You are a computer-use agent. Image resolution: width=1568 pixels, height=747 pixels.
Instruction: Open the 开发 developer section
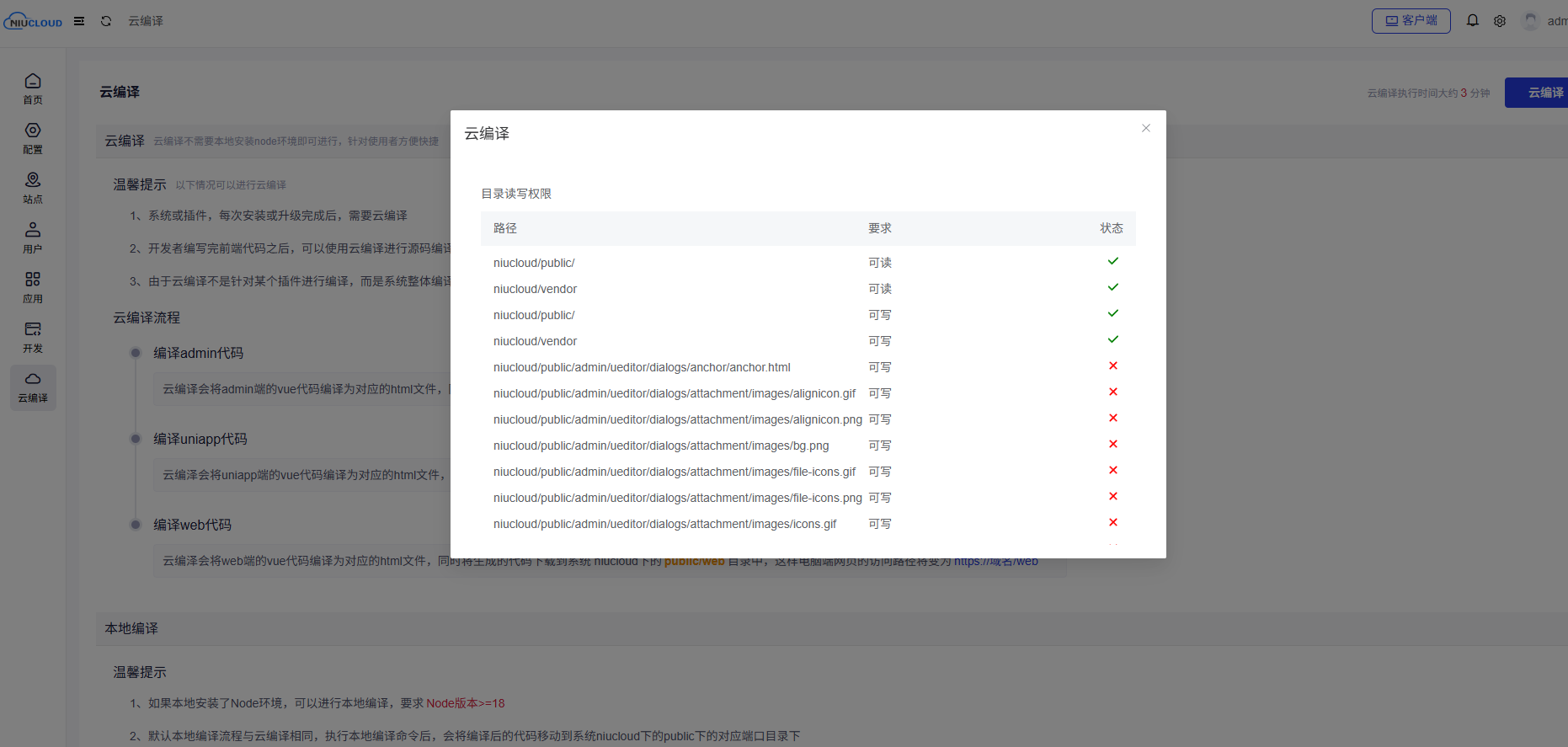(x=33, y=337)
